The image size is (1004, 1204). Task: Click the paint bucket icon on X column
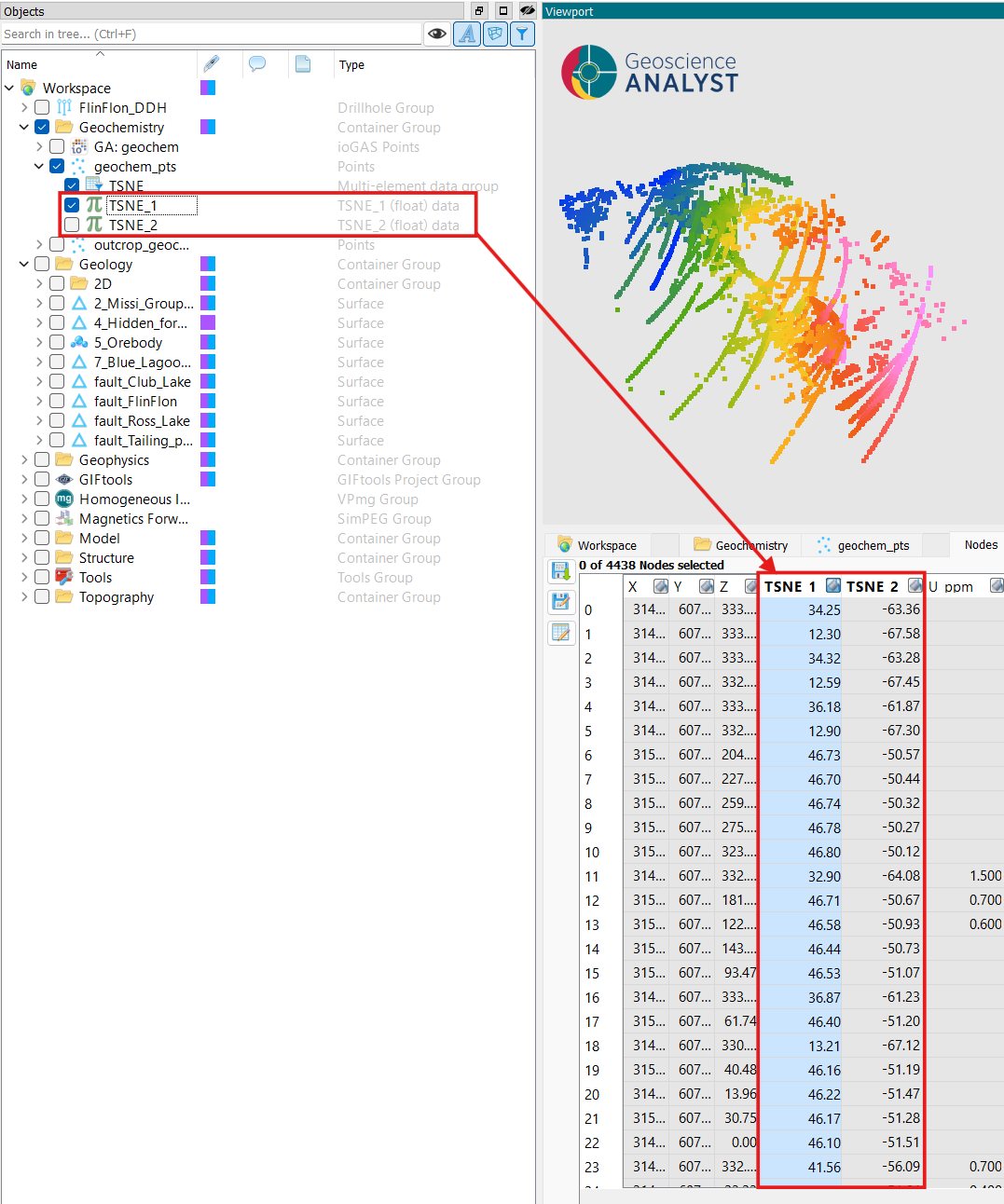[661, 586]
